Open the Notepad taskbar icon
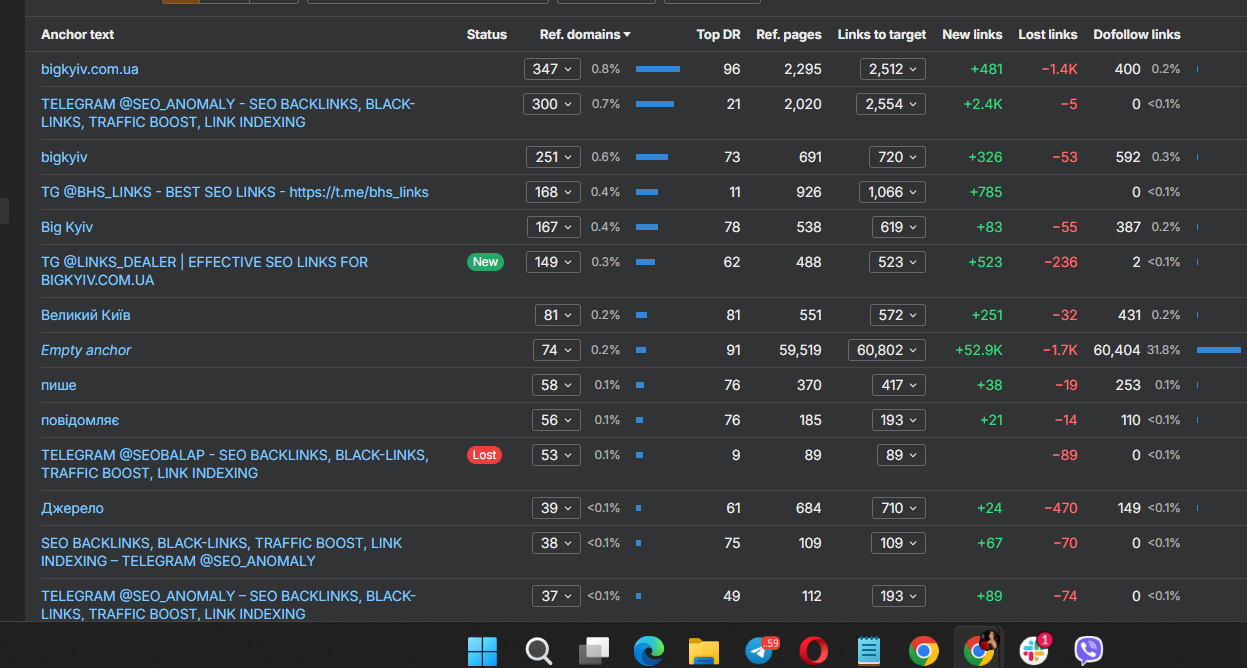The image size is (1247, 668). [869, 652]
